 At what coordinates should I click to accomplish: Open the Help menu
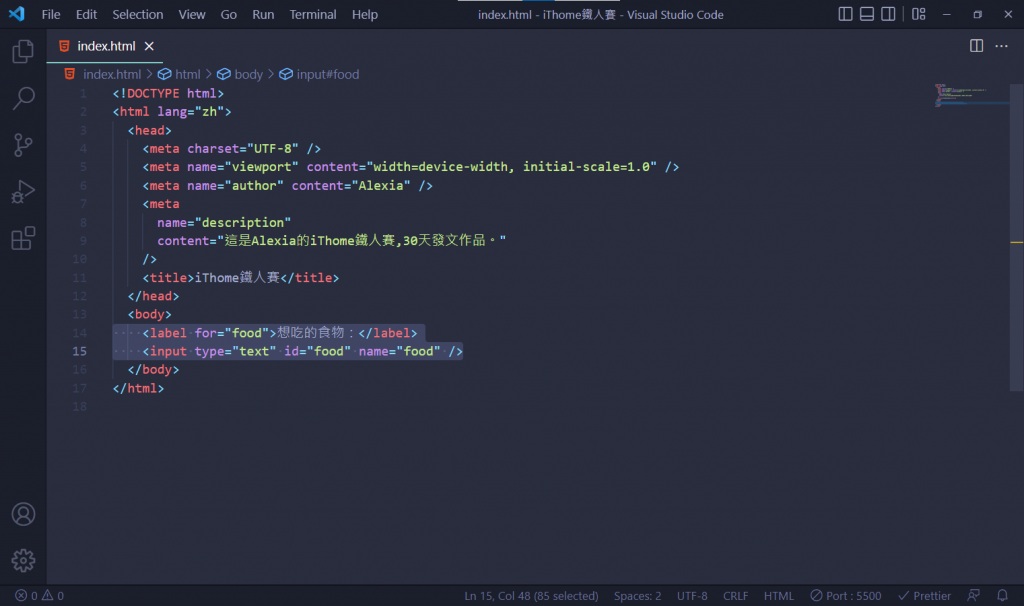[364, 14]
